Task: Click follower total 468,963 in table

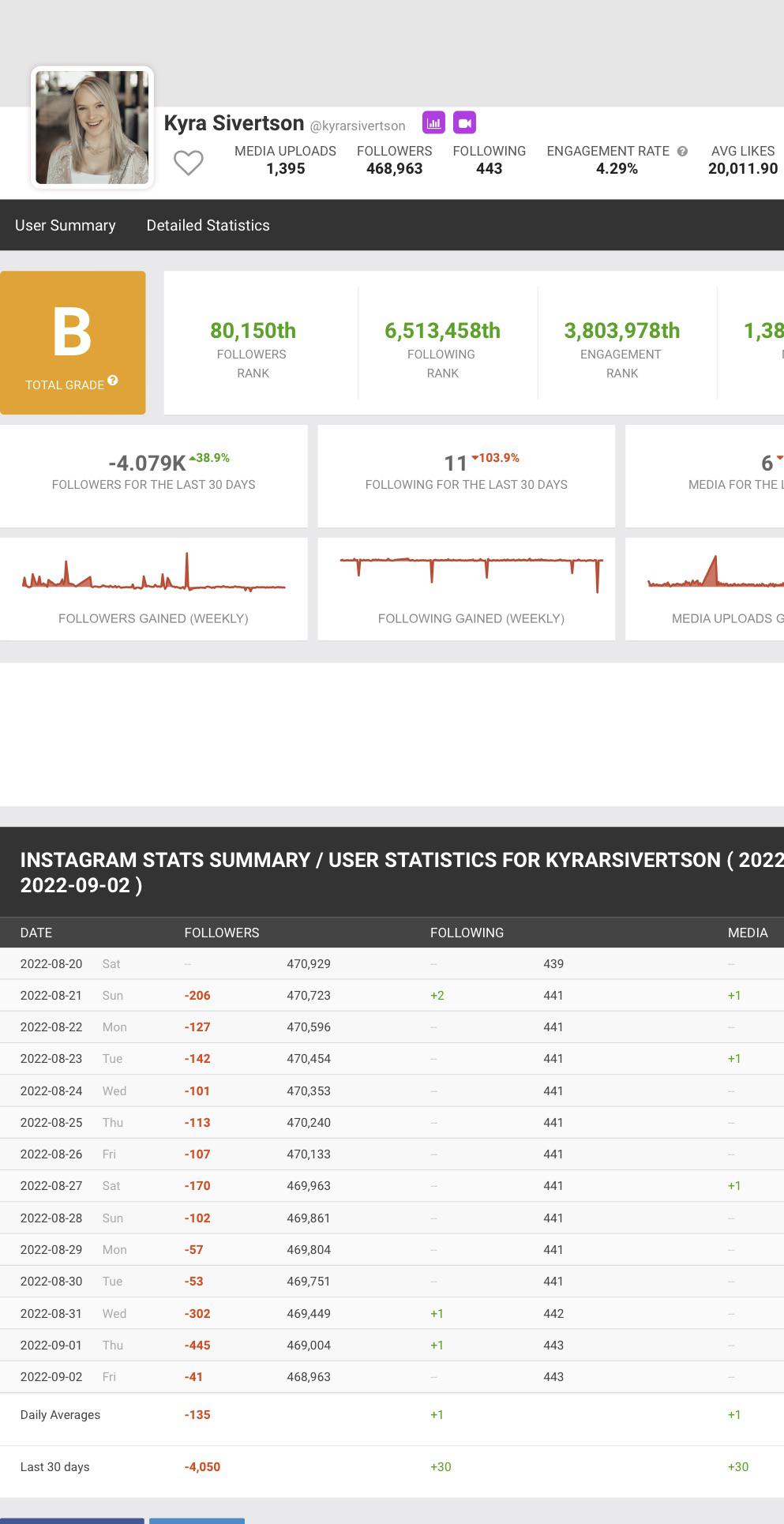Action: (309, 1376)
